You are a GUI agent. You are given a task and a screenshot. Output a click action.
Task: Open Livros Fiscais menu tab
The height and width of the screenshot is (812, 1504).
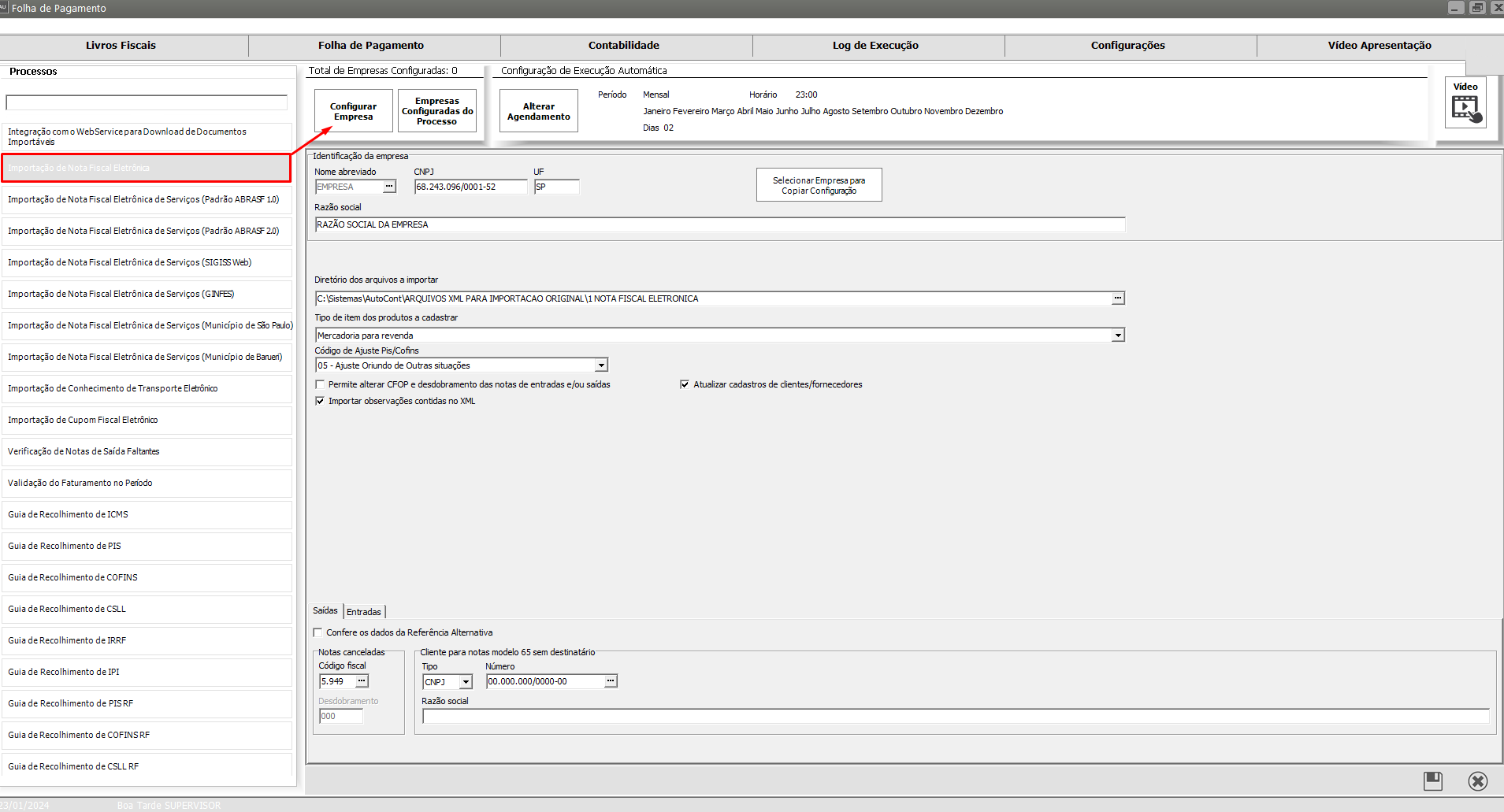point(121,46)
